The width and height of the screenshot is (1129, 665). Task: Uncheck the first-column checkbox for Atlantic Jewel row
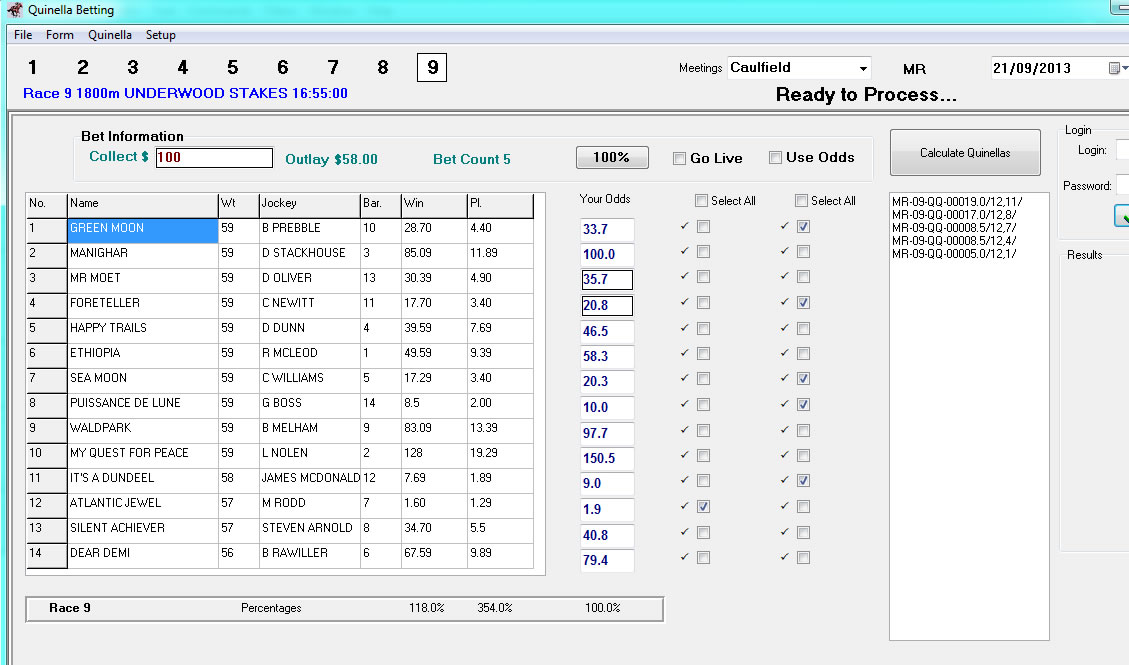(x=704, y=506)
